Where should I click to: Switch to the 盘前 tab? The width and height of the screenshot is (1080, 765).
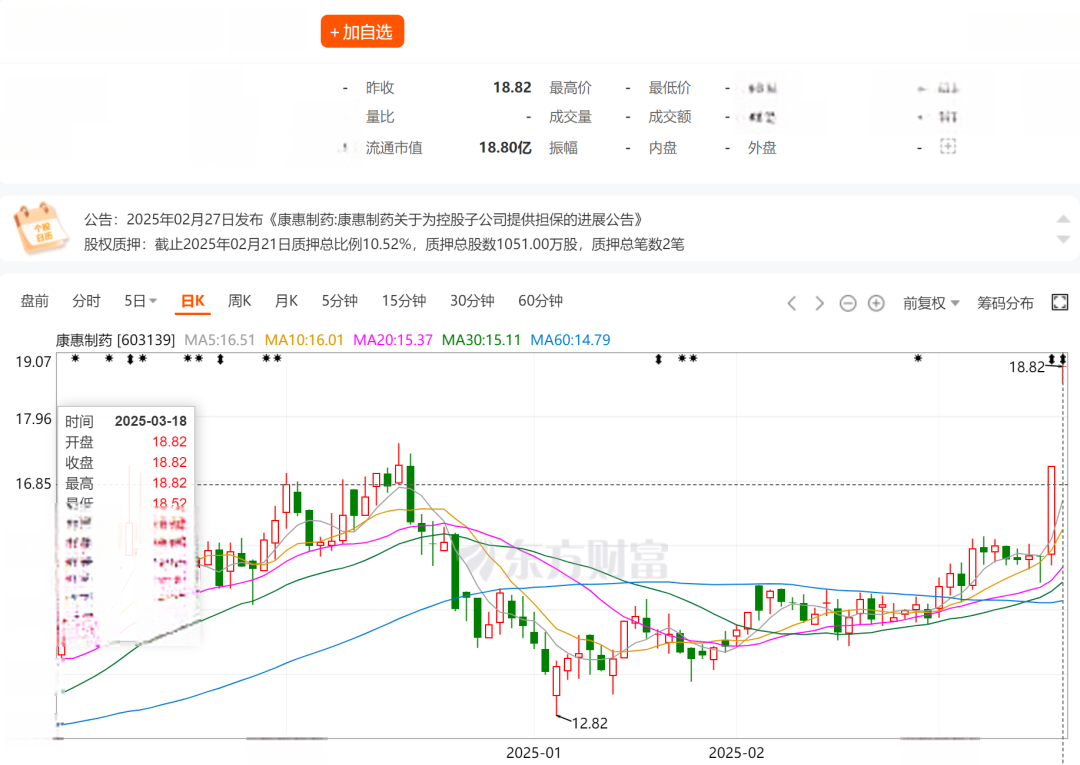34,301
